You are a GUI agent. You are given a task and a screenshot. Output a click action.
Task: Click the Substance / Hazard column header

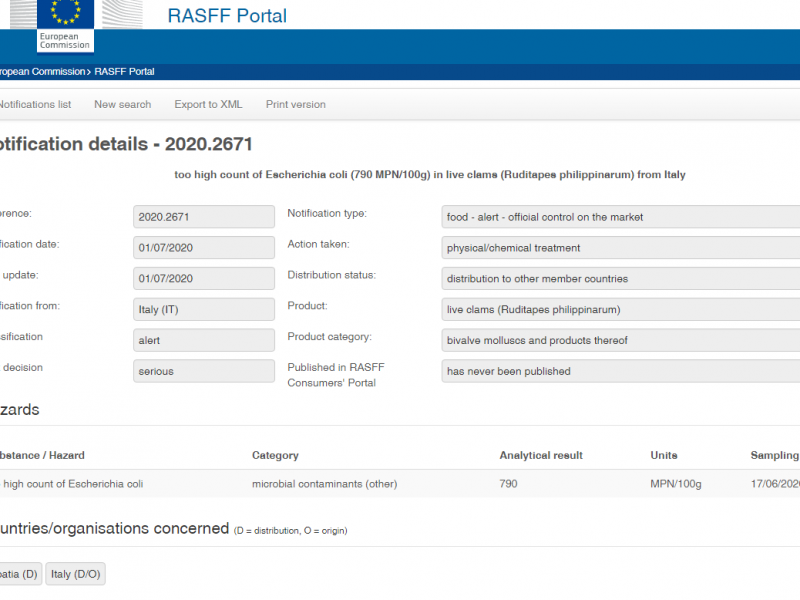tap(42, 455)
